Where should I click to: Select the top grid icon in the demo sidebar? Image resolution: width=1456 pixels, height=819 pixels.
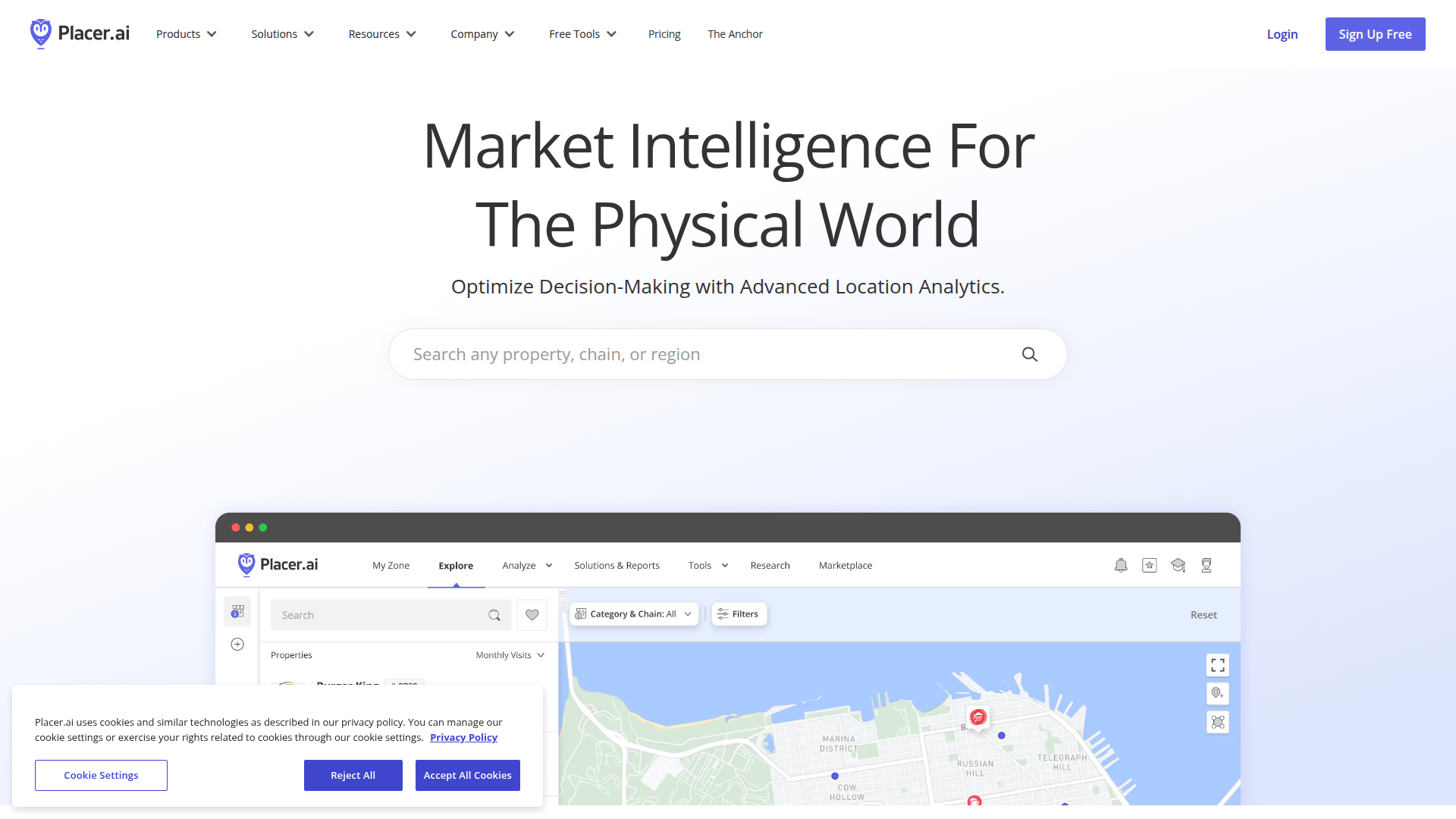[237, 611]
